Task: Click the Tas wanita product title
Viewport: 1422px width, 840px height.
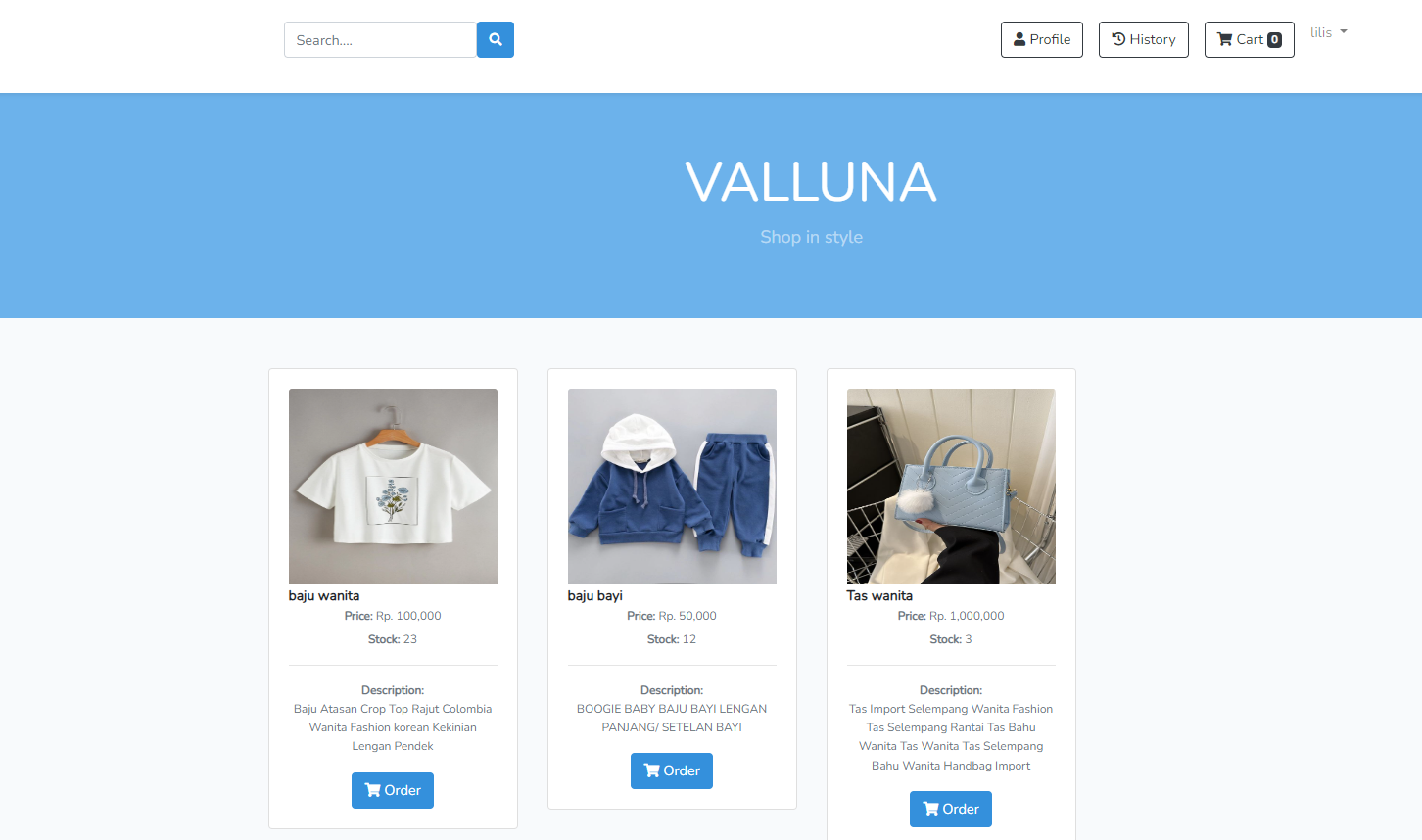Action: [879, 595]
